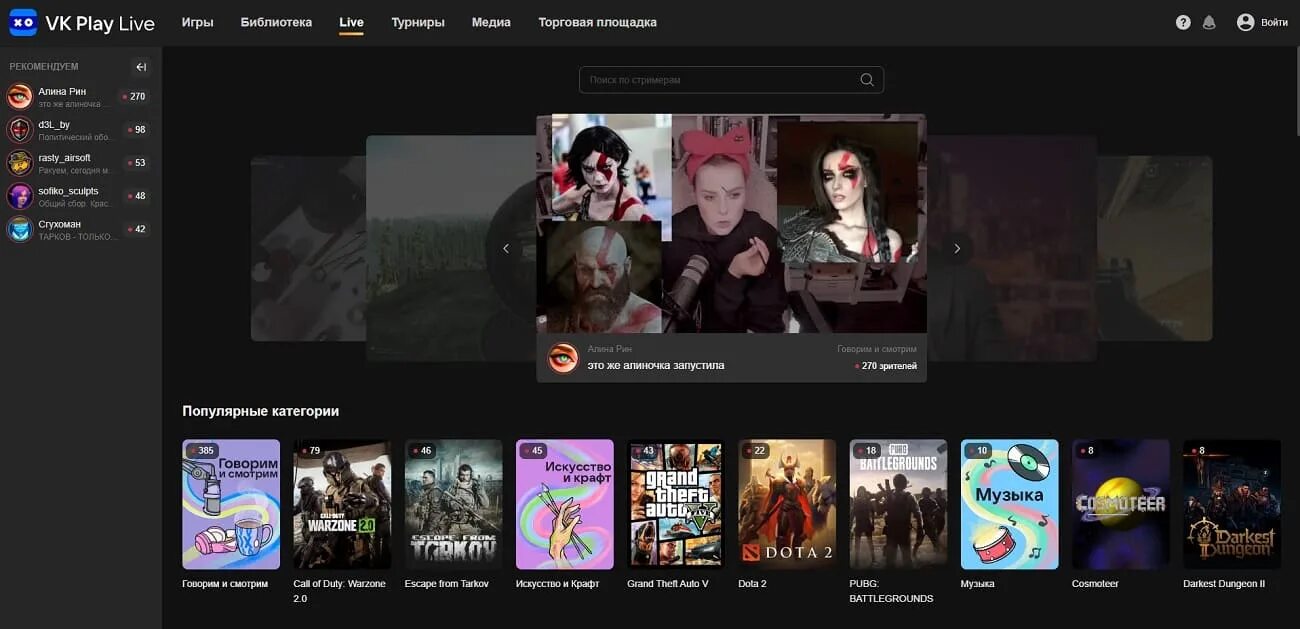Select Алина Рин name in recommendations
1300x629 pixels.
pyautogui.click(x=62, y=91)
